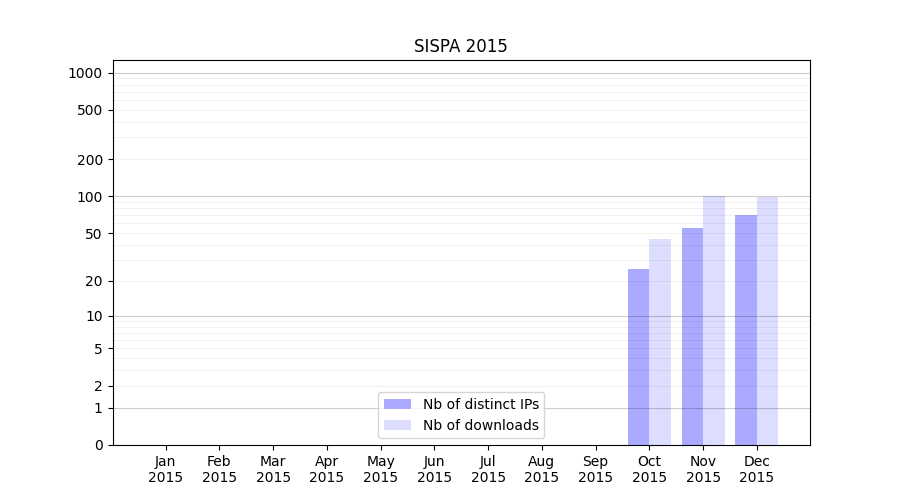Image resolution: width=900 pixels, height=500 pixels.
Task: Click the dark blue distinct IPs legend swatch
Action: tap(397, 404)
